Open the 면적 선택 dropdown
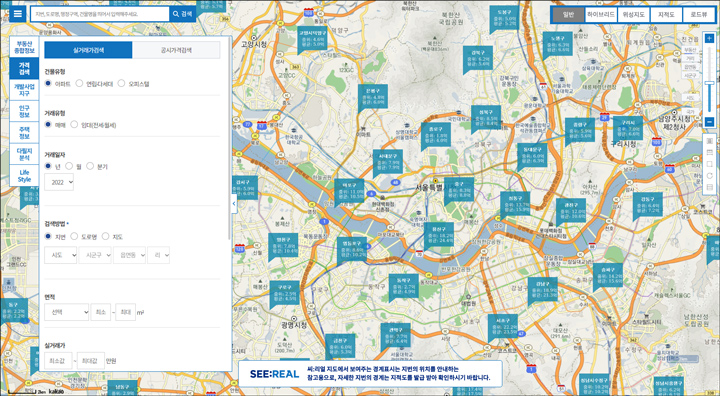 (67, 312)
